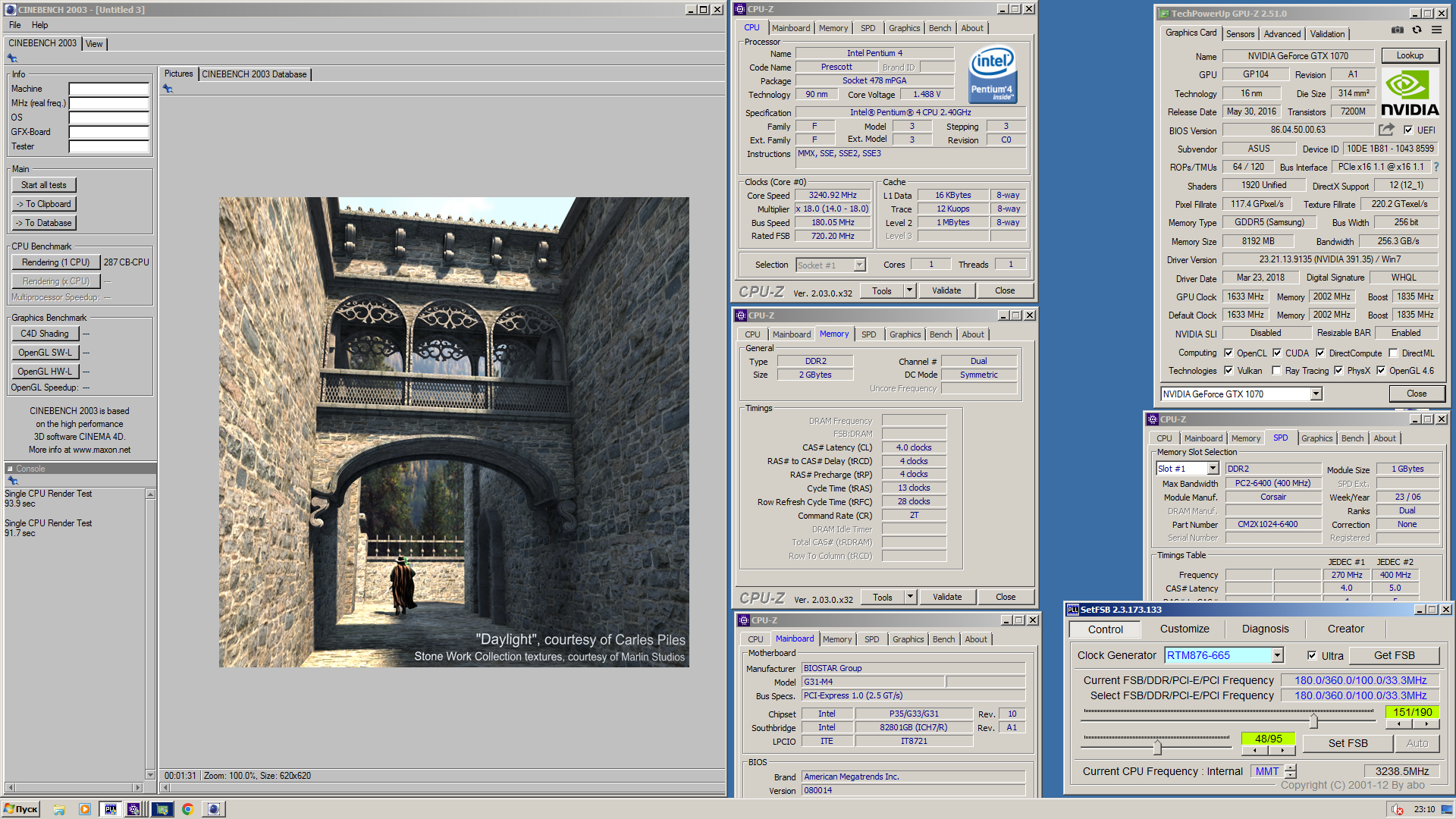Open Google Chrome from the taskbar
The width and height of the screenshot is (1456, 819).
[x=187, y=809]
